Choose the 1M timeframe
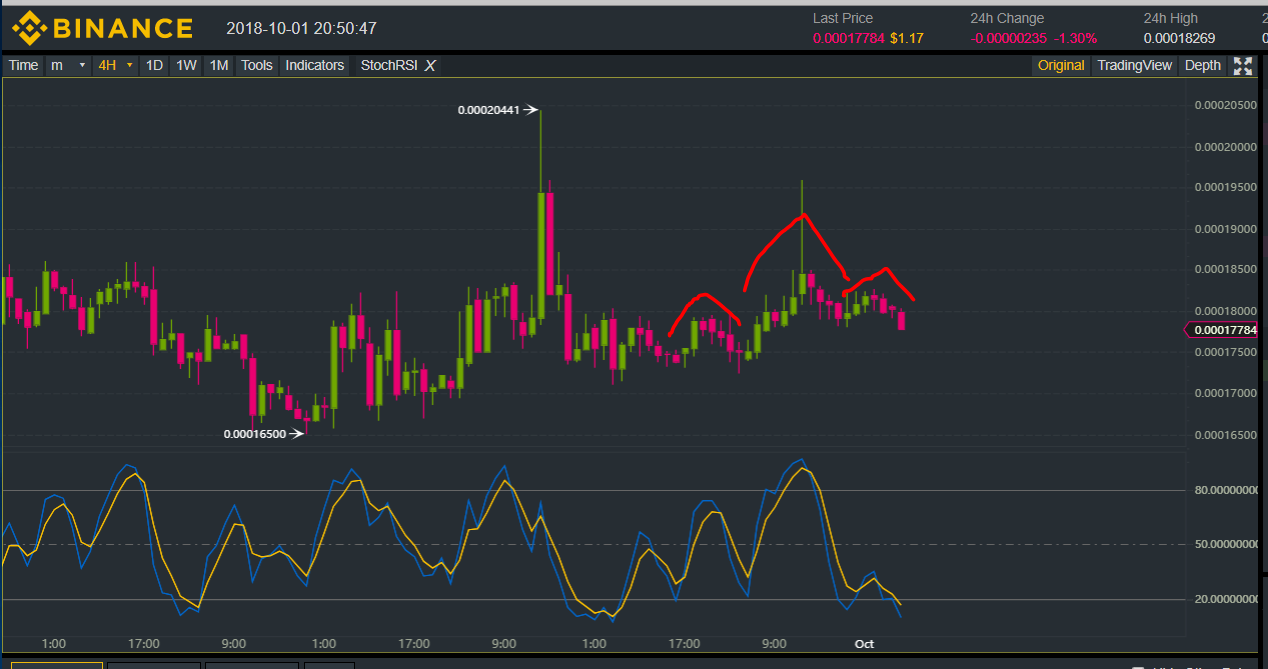Screen dimensions: 1268x669 [218, 66]
